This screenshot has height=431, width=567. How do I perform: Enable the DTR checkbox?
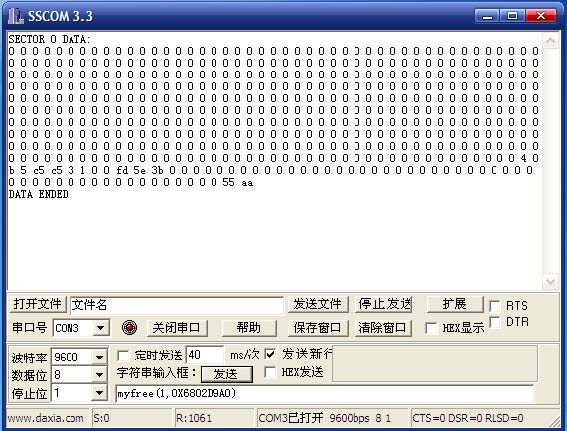click(494, 321)
